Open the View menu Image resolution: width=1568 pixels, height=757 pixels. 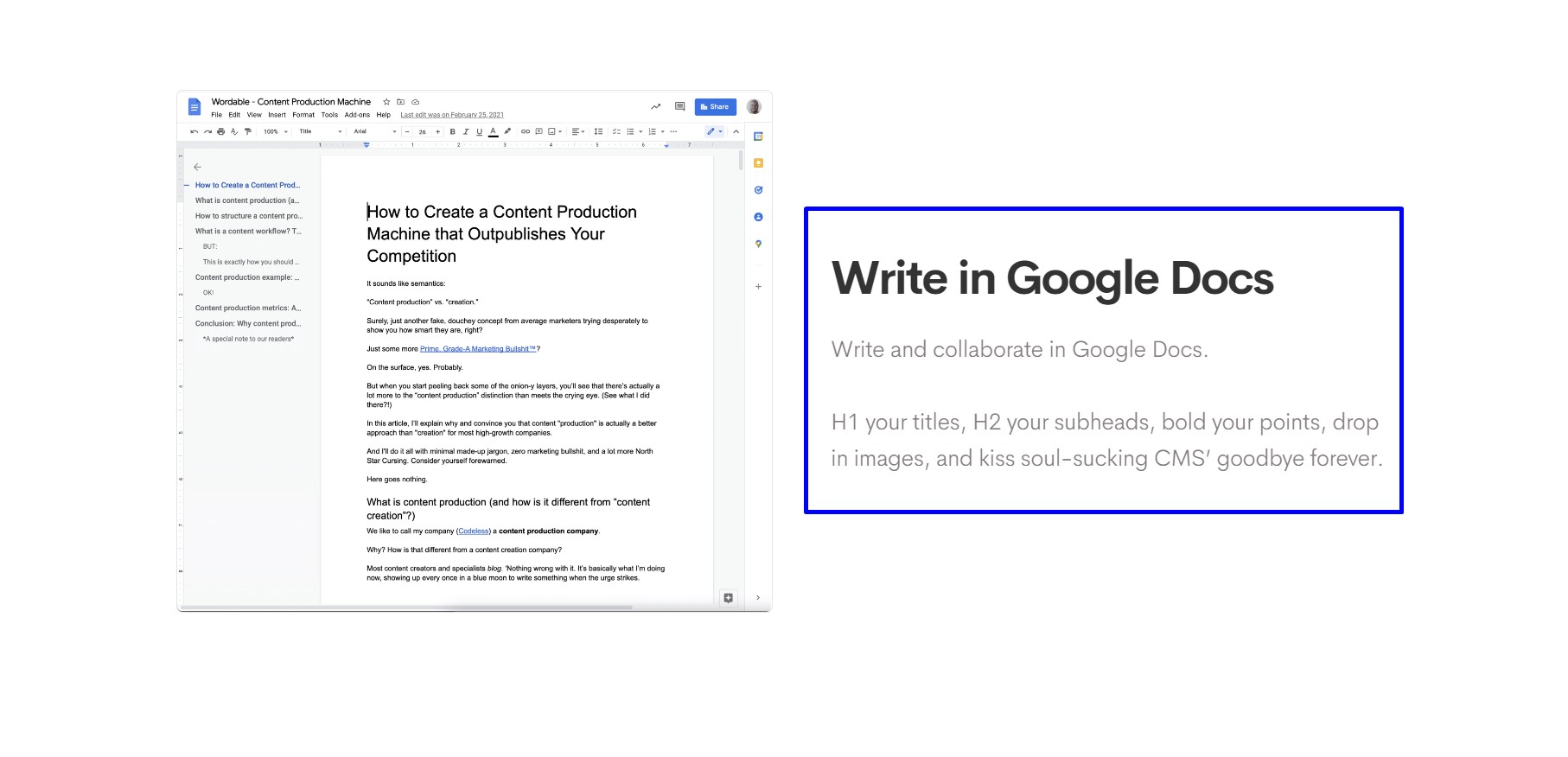[254, 115]
